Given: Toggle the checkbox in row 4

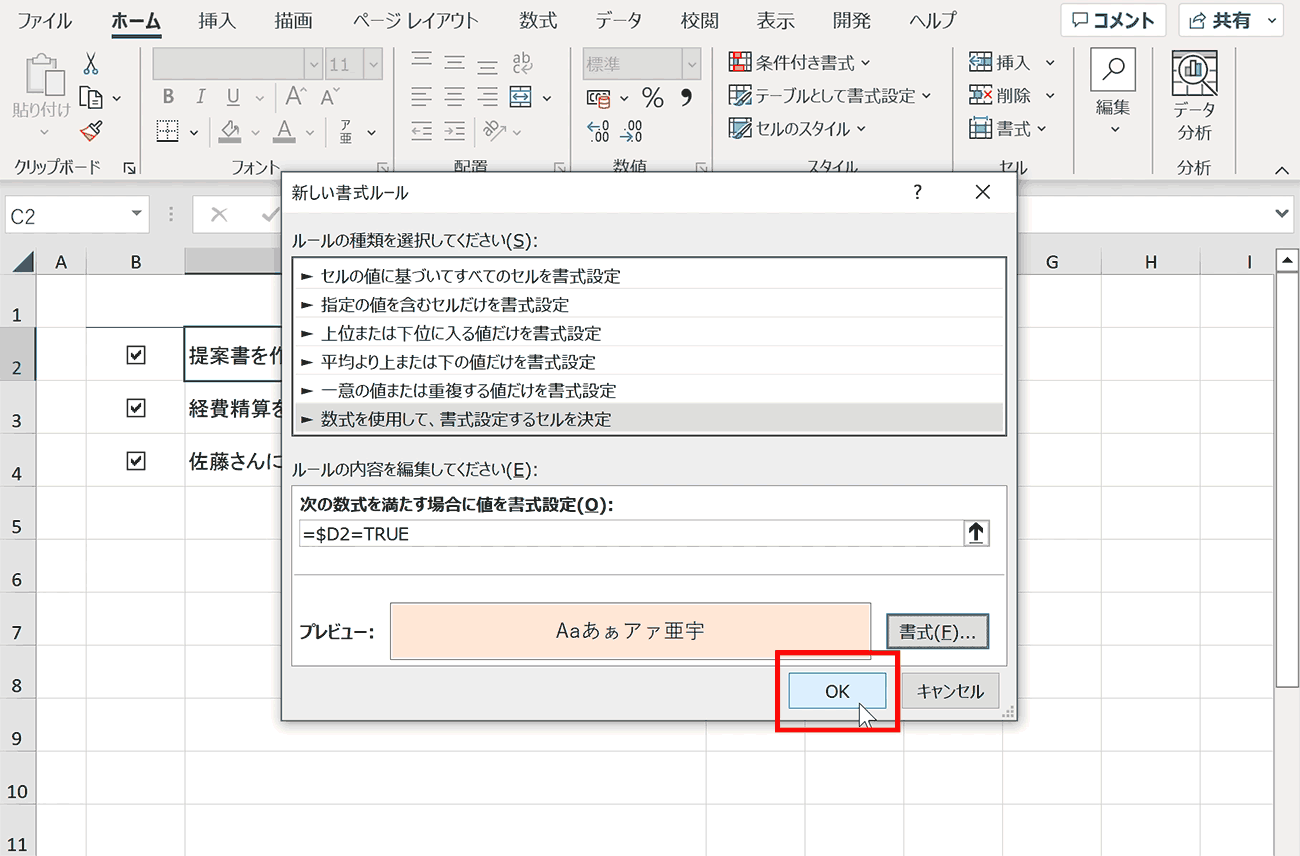Looking at the screenshot, I should [137, 461].
